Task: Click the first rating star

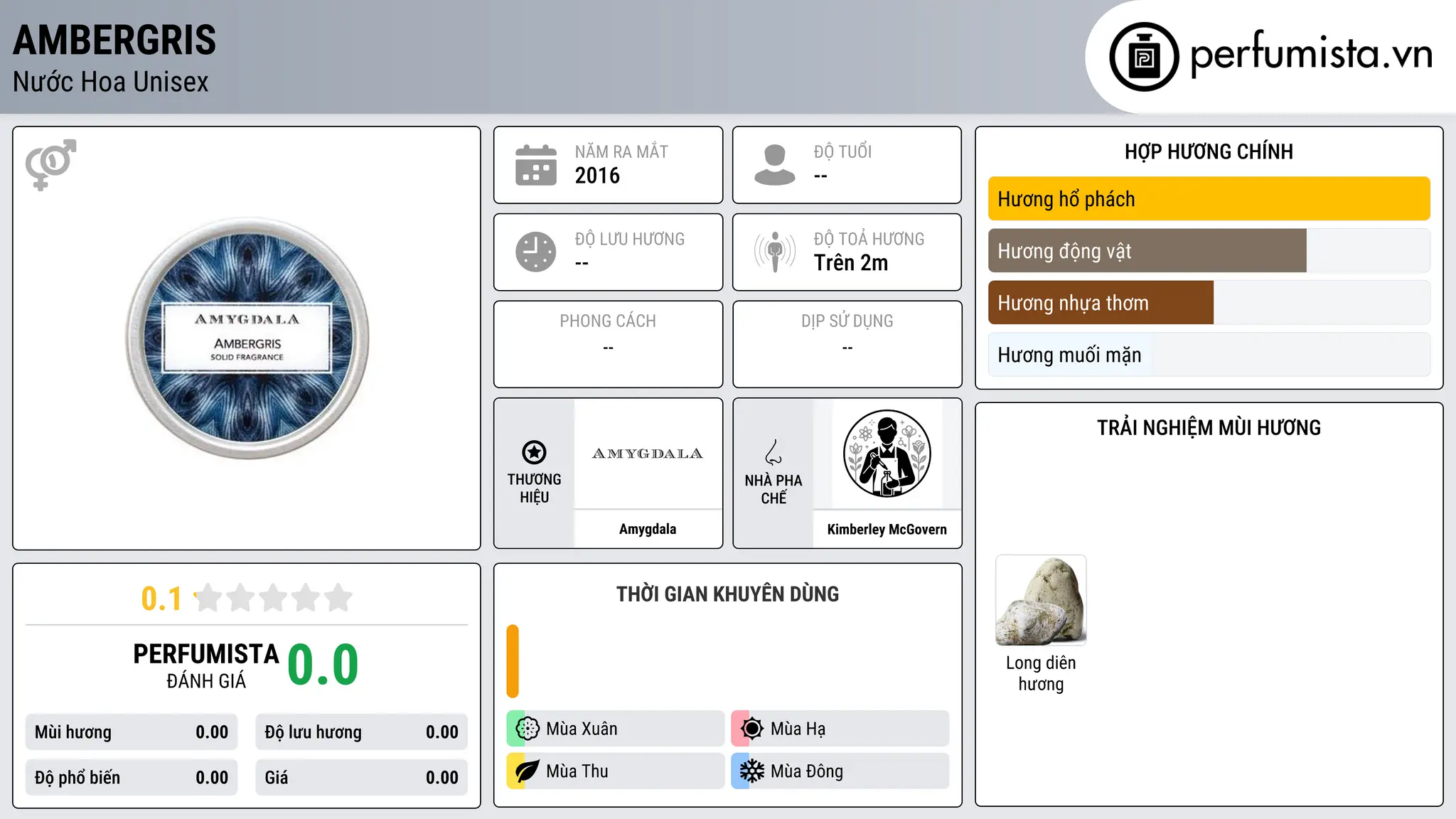Action: coord(208,598)
